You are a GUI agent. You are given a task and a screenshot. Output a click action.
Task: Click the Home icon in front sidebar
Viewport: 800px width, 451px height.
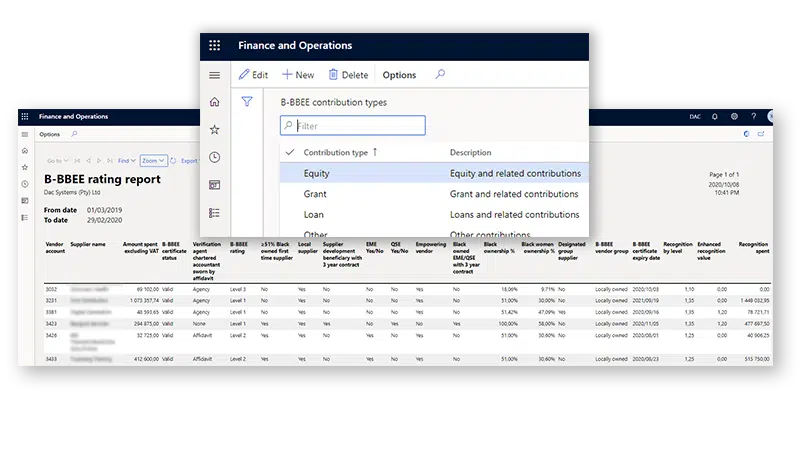pyautogui.click(x=214, y=102)
